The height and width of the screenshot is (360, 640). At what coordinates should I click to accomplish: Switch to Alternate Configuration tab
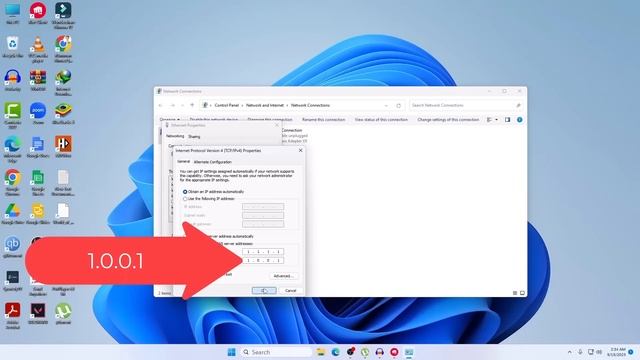213,162
